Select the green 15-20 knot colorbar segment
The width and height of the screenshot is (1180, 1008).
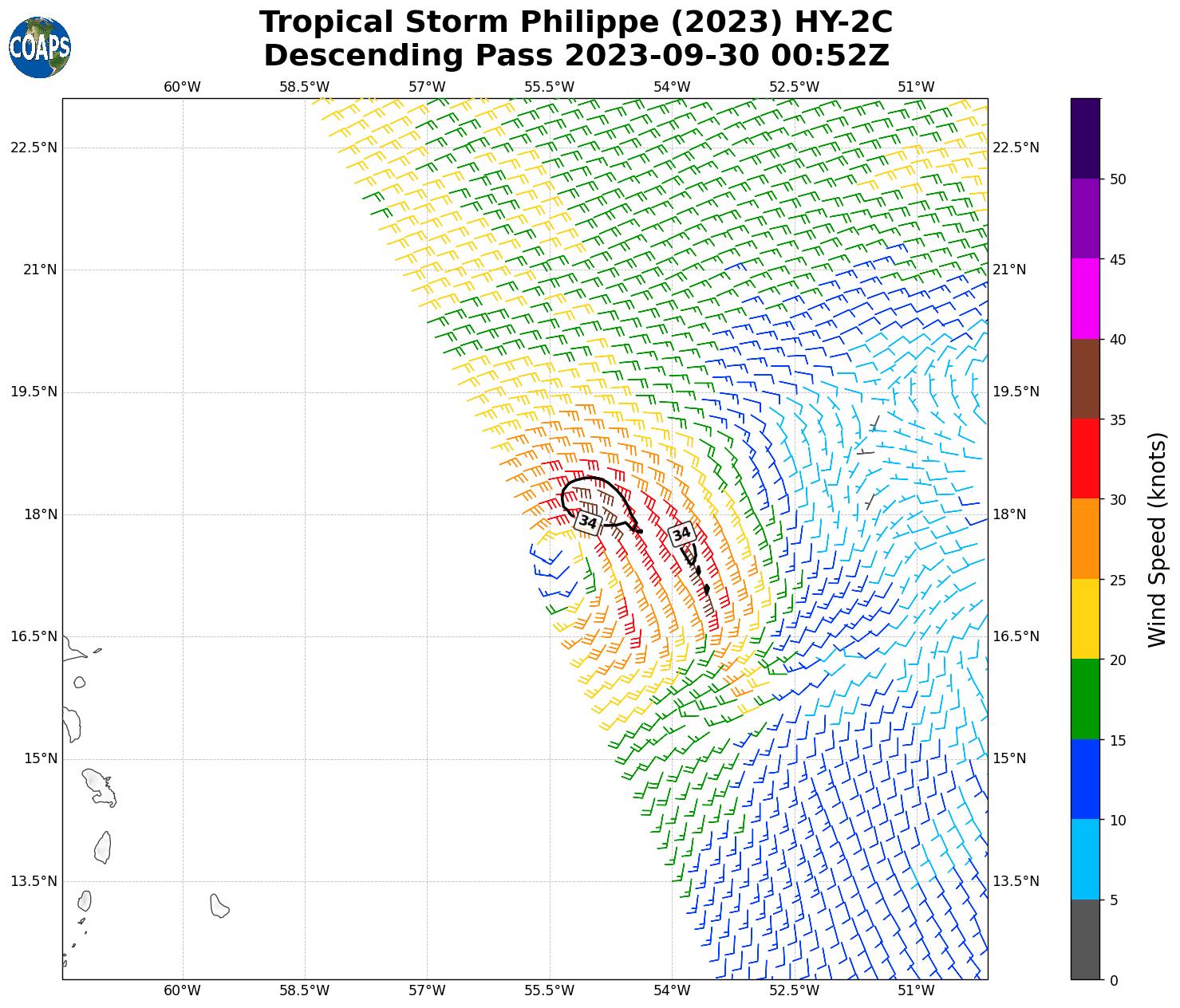1085,699
